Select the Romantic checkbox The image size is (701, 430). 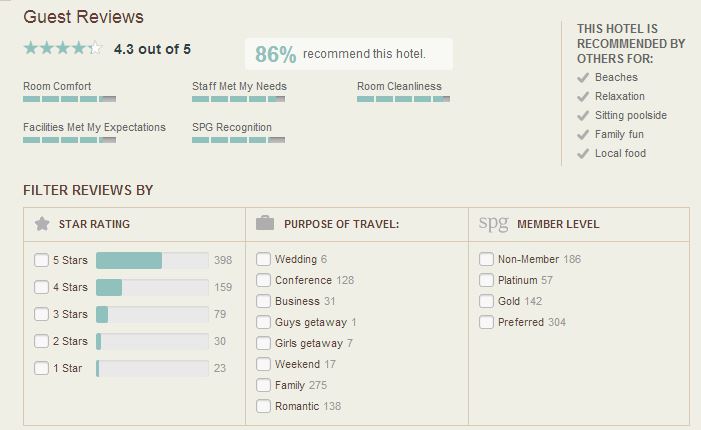coord(263,406)
